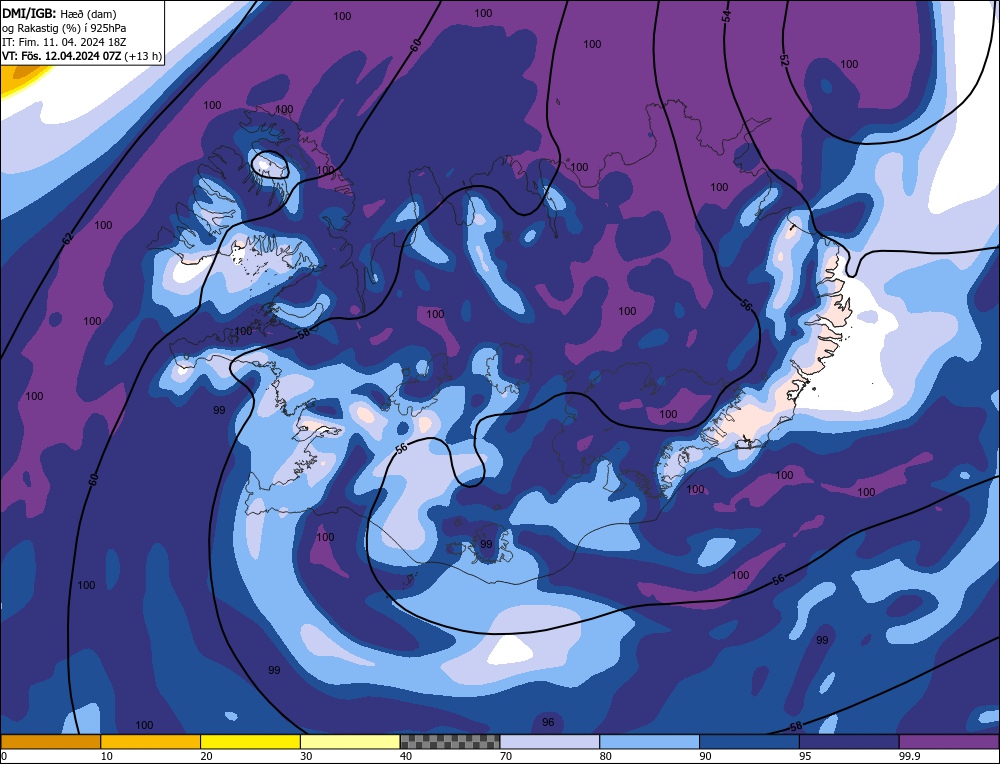Click the '99.9' legend scale tick label
Screen dimensions: 1000x764
pyautogui.click(x=908, y=756)
